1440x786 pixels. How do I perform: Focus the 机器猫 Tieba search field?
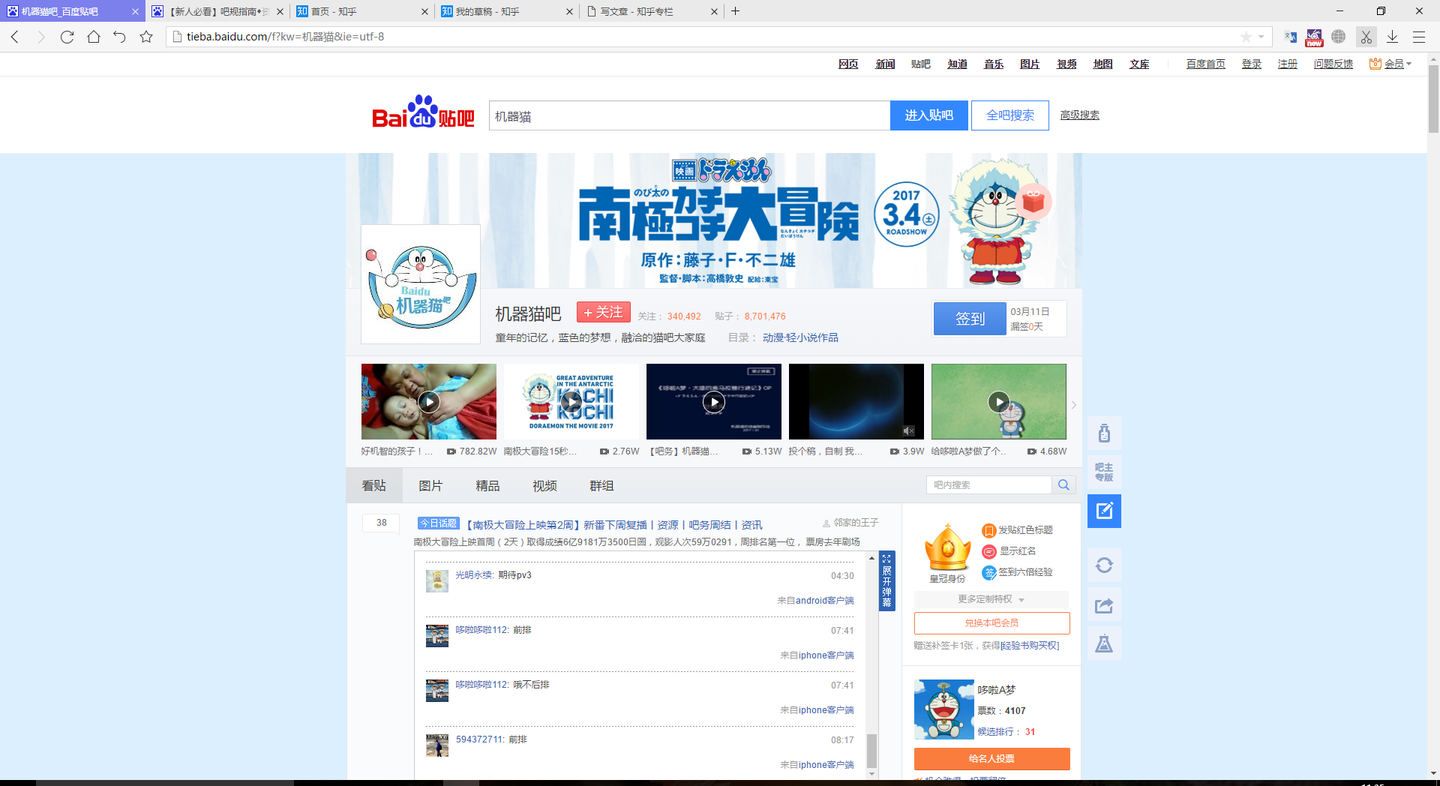tap(690, 116)
